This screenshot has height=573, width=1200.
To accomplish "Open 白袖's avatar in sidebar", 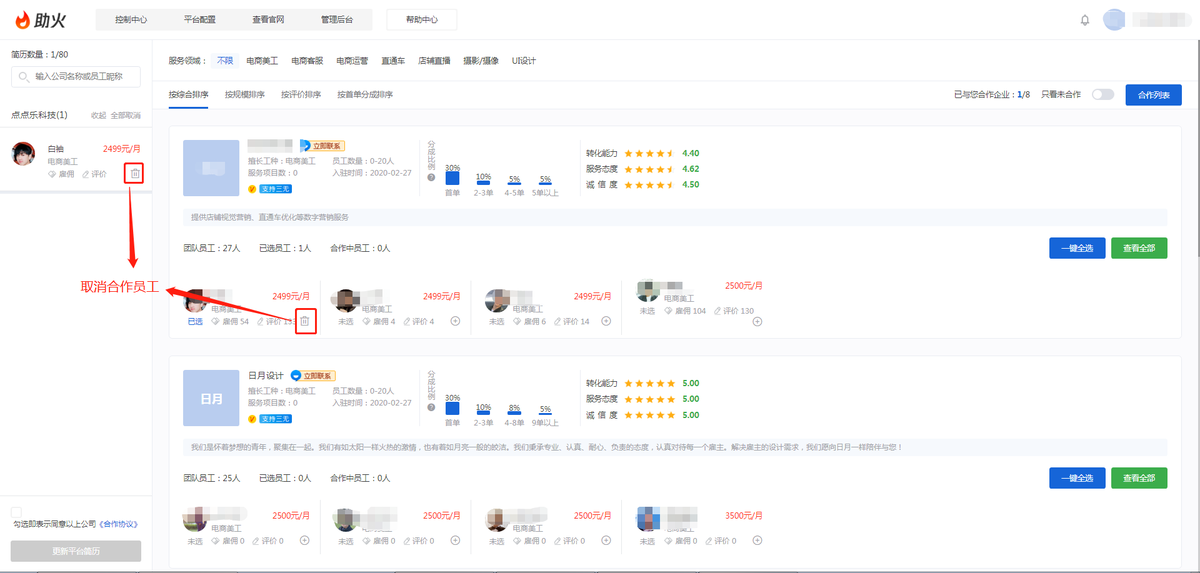I will coord(23,154).
